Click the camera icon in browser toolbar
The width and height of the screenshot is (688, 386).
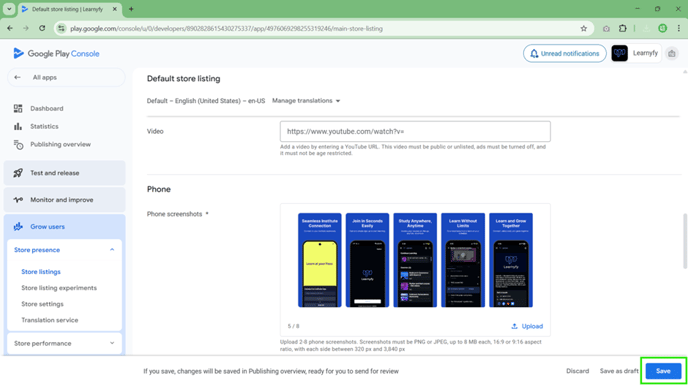point(606,29)
